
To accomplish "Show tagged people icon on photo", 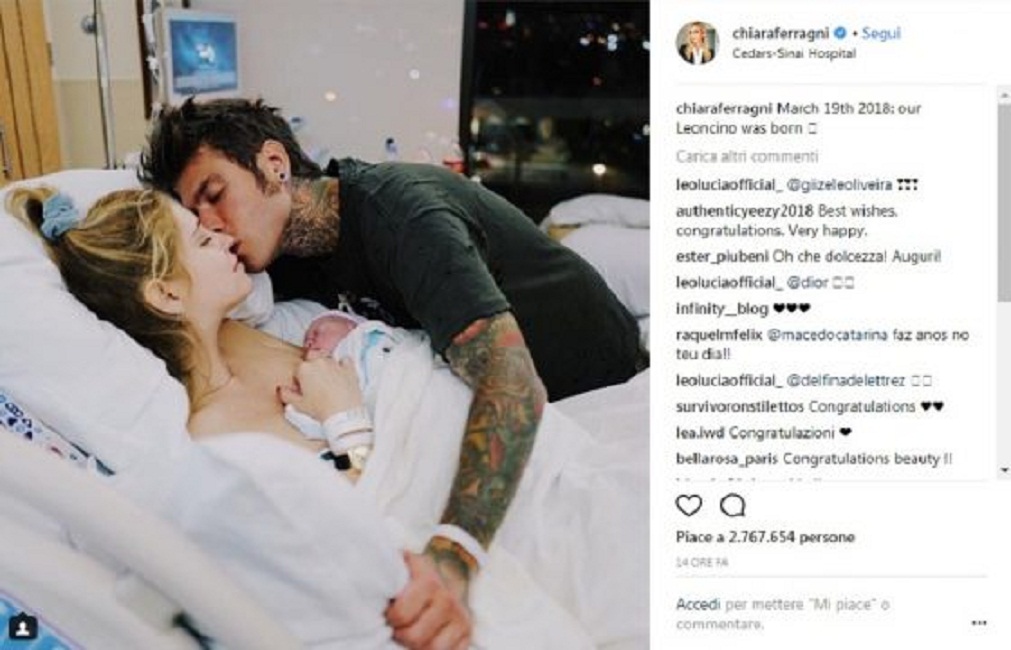I will (23, 627).
